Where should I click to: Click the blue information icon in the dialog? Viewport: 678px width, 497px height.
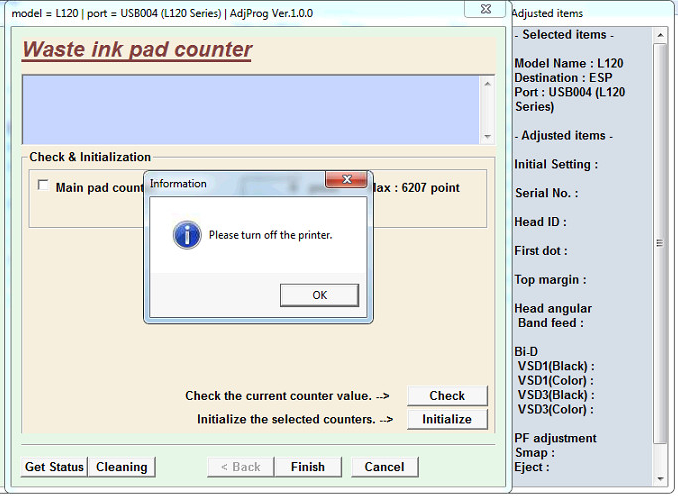coord(187,235)
